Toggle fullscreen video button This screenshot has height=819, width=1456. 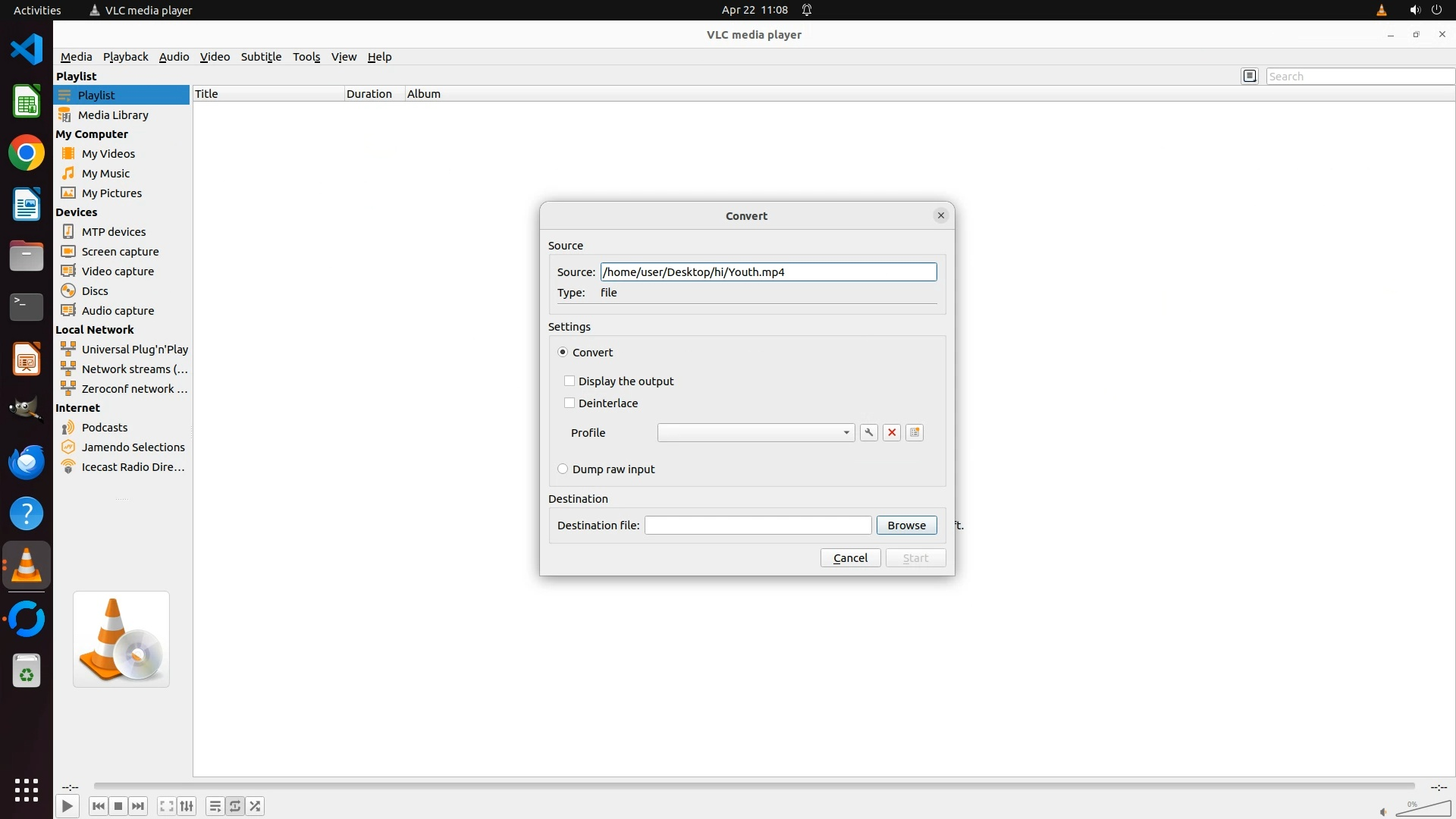[167, 806]
